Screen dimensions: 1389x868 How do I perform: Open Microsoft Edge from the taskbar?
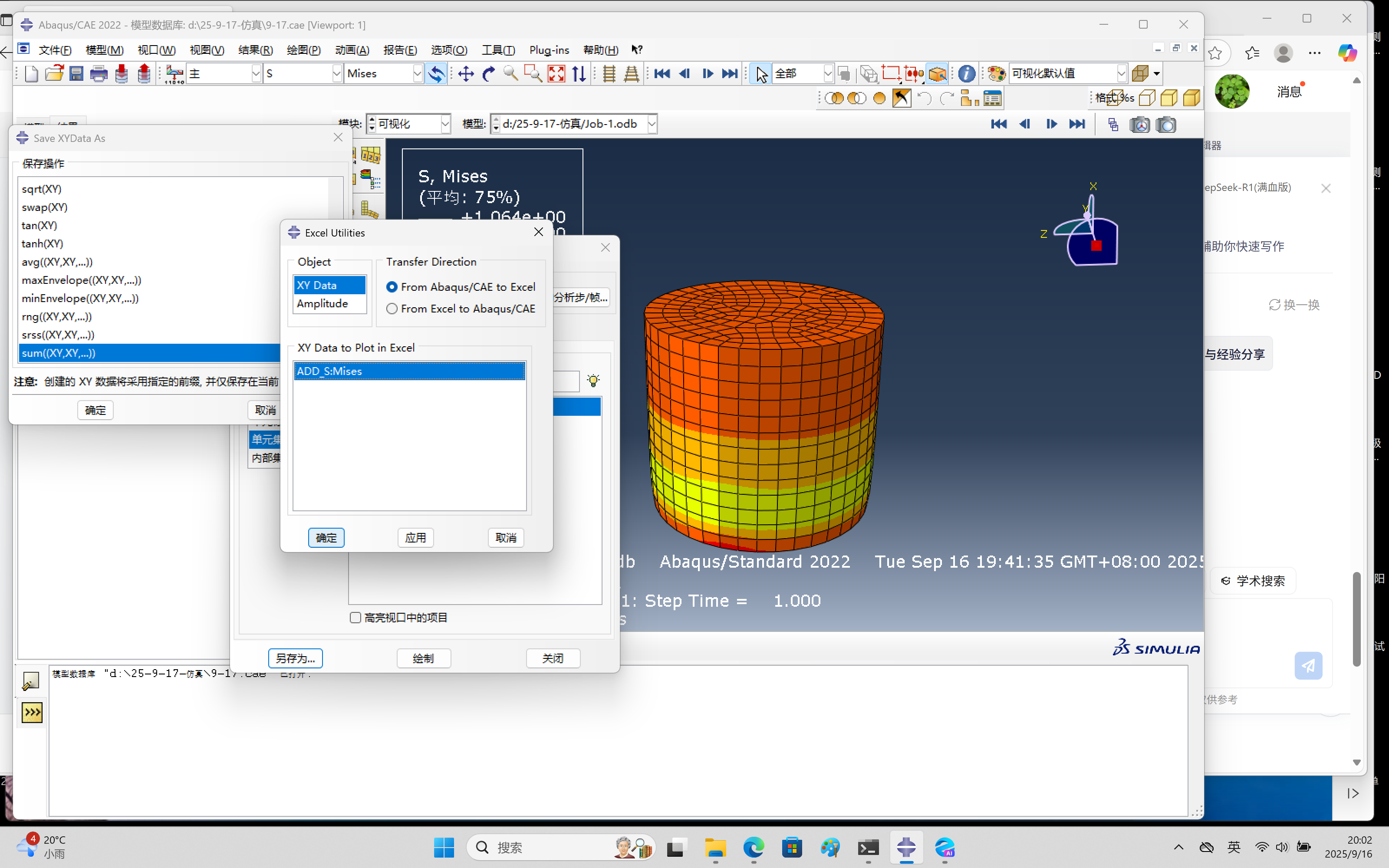pyautogui.click(x=754, y=848)
